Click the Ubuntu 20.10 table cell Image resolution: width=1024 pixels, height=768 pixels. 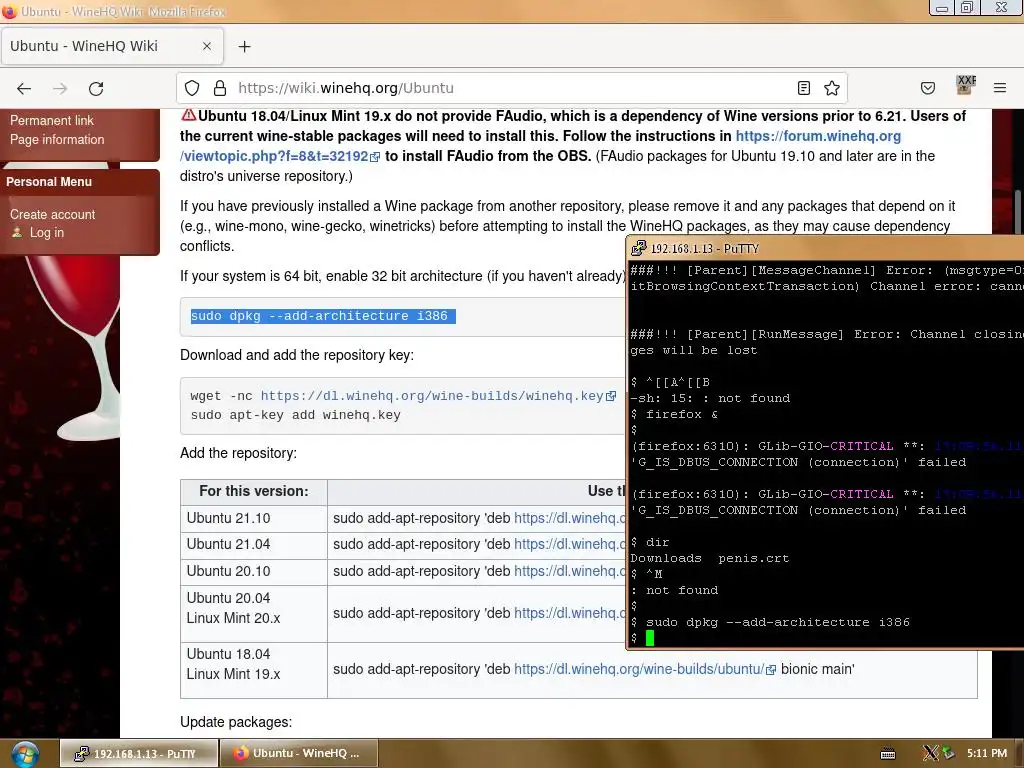point(254,571)
